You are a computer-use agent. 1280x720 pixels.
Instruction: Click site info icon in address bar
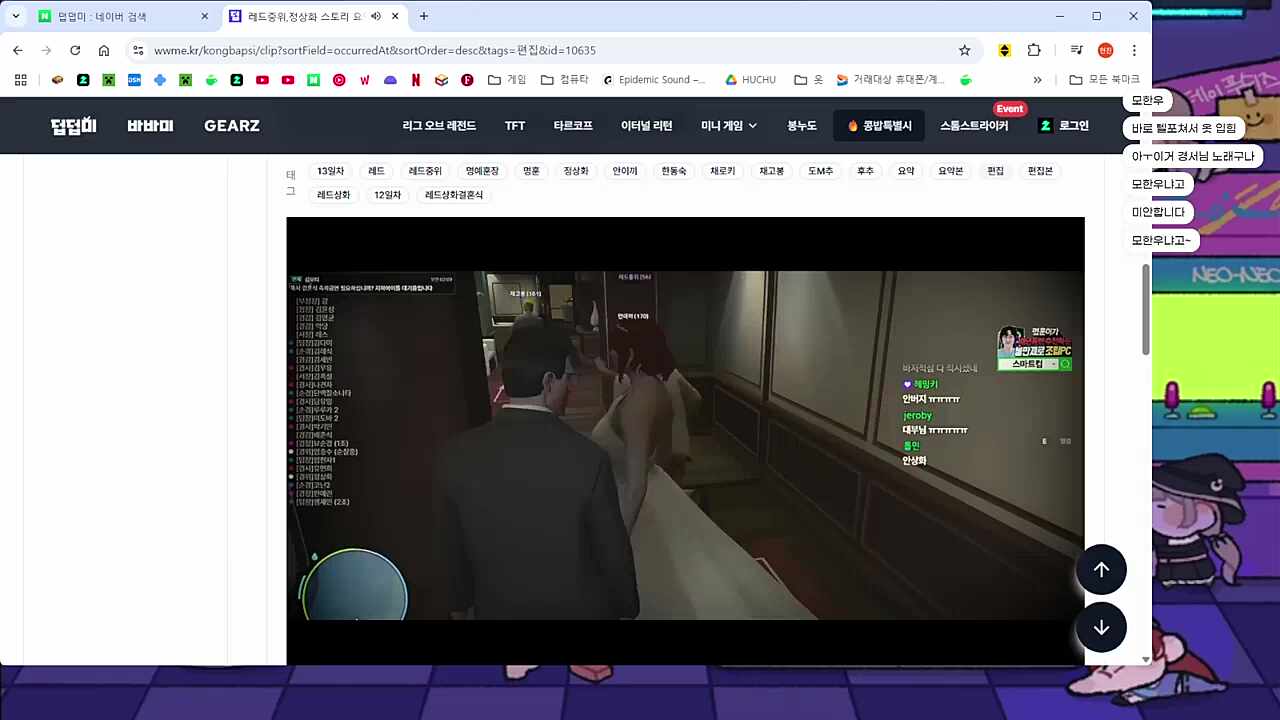[138, 50]
